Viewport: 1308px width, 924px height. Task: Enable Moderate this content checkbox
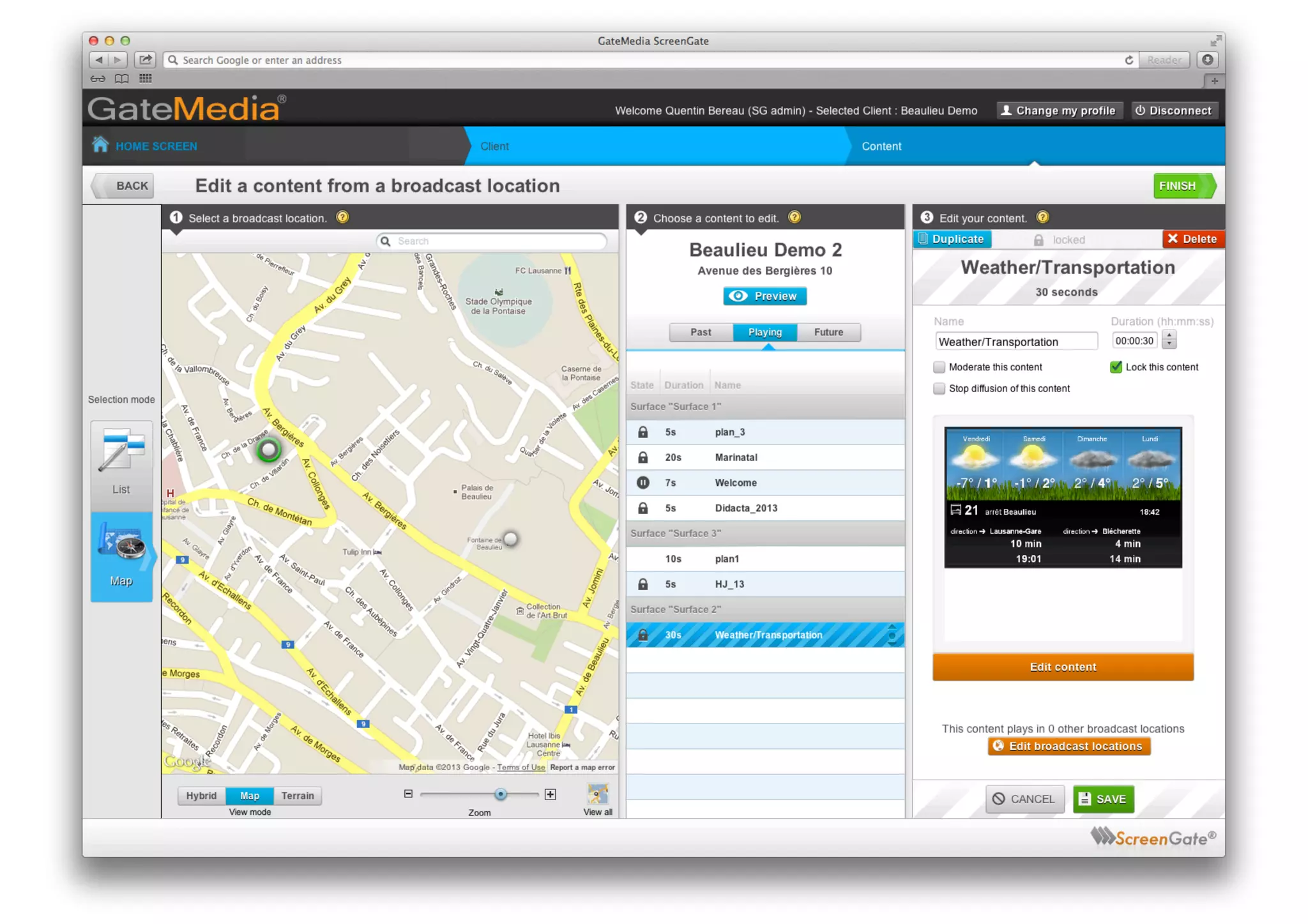[939, 367]
